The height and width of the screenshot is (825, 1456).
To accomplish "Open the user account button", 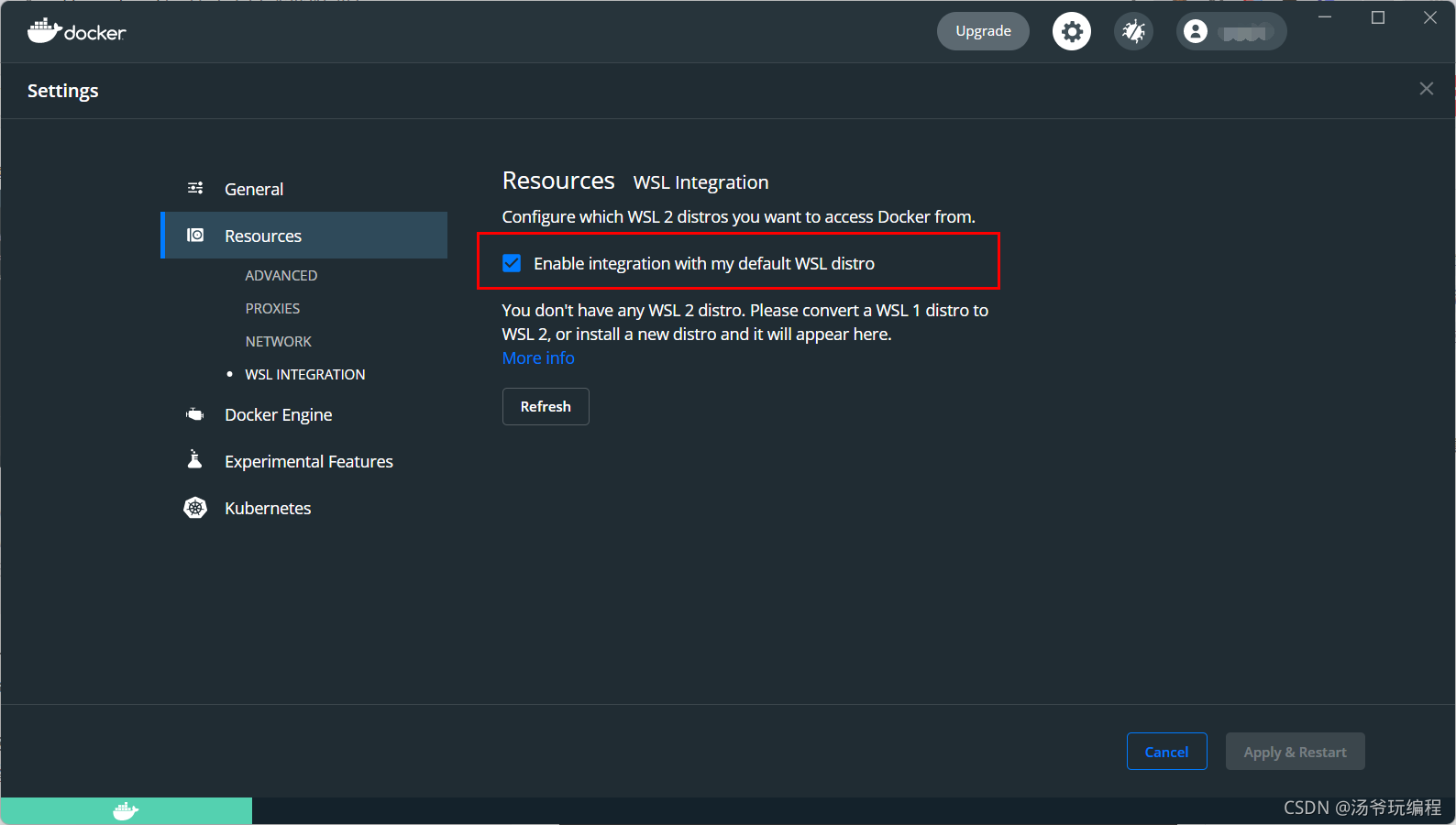I will [x=1231, y=31].
